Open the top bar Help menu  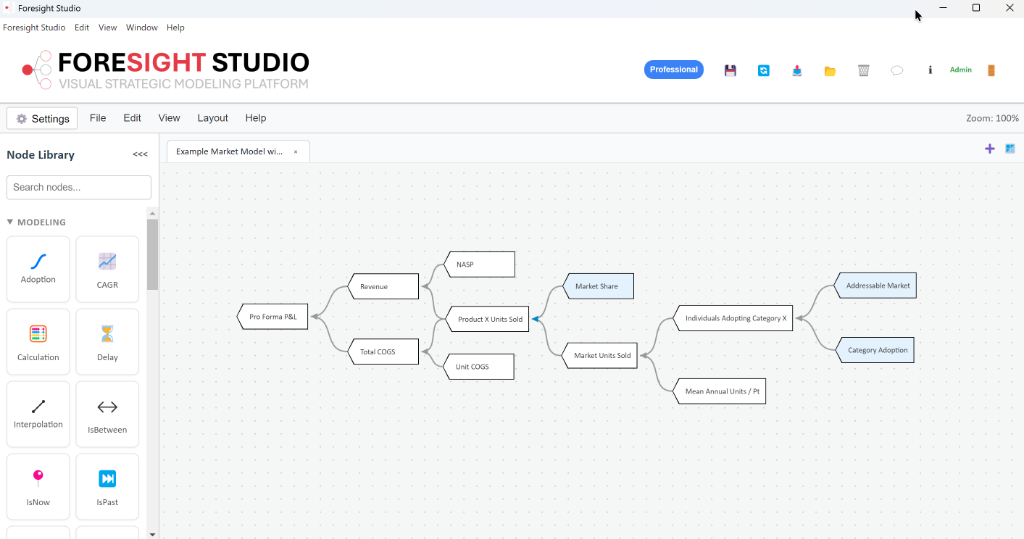click(175, 27)
